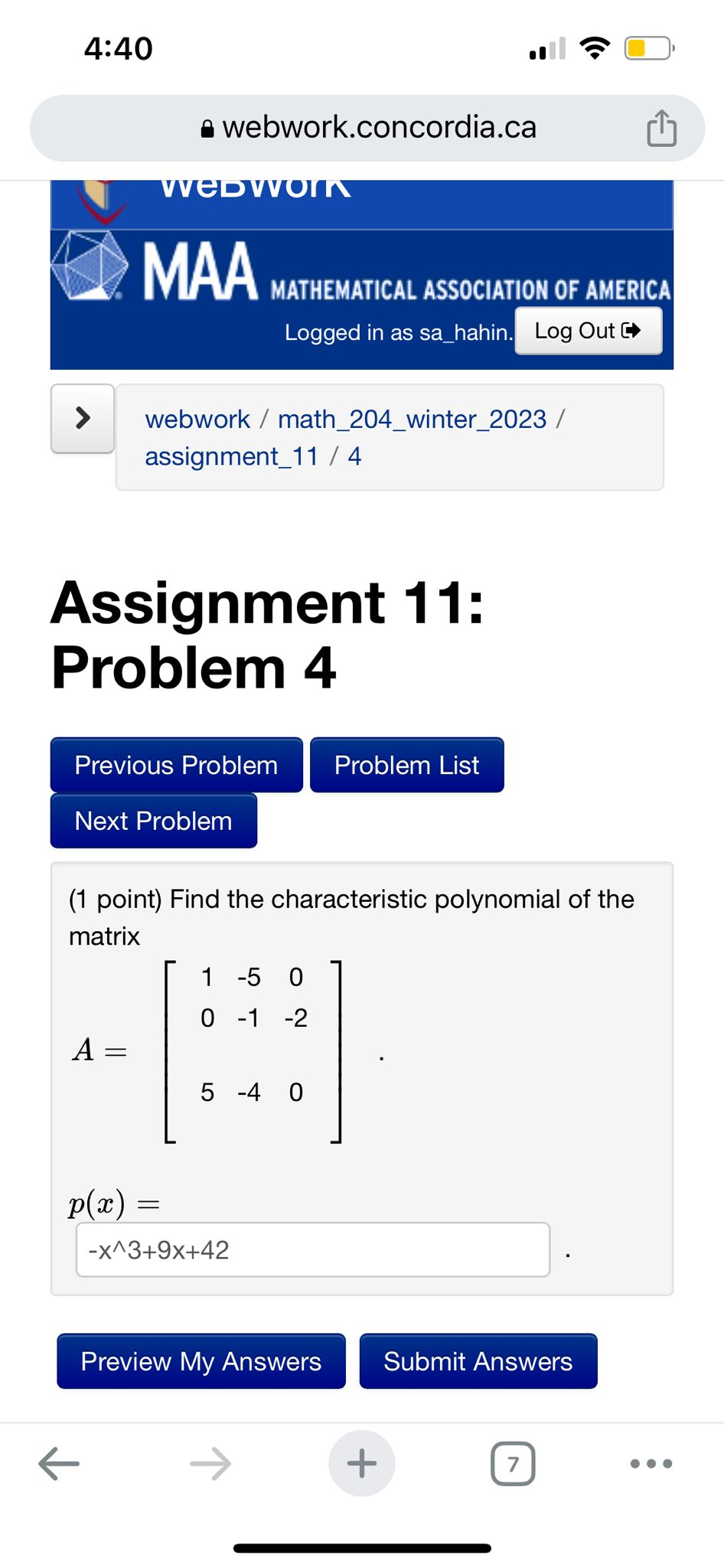Preview My Answers for the polynomial

[x=201, y=1361]
